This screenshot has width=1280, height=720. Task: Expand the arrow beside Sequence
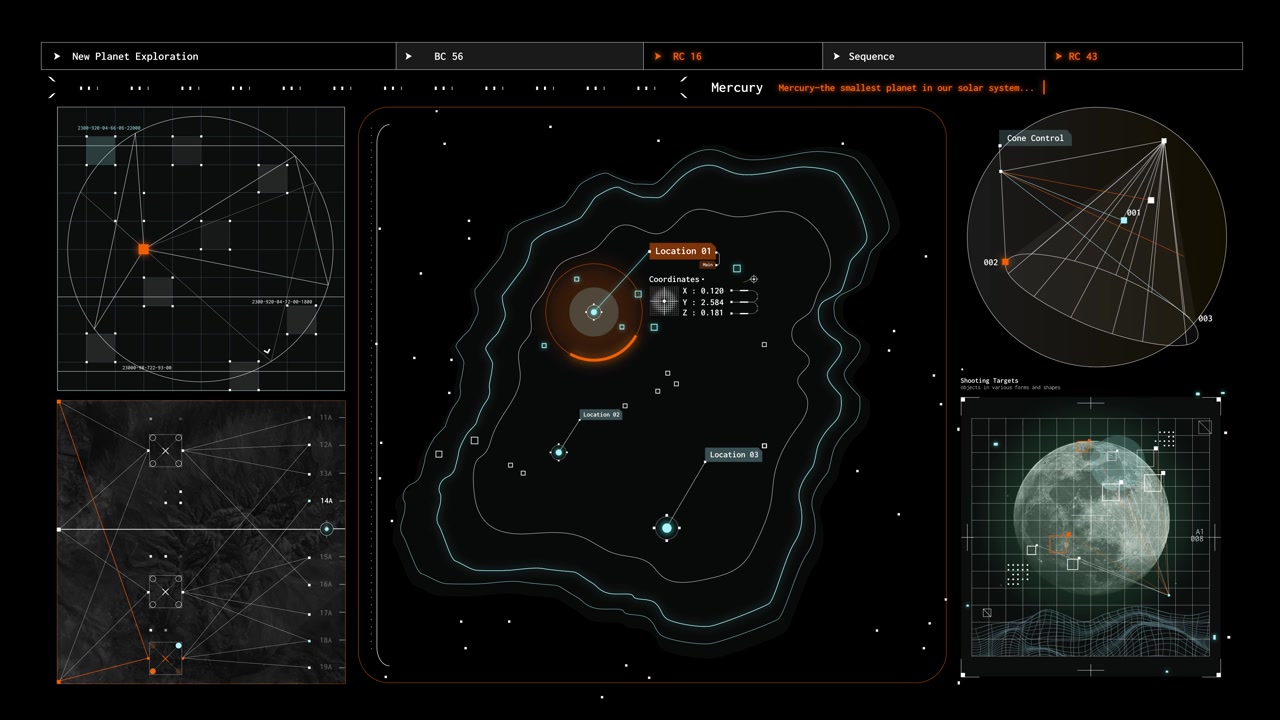(837, 56)
